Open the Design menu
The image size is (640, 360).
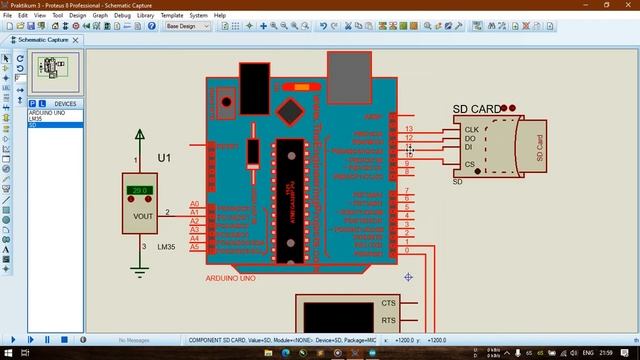click(78, 15)
